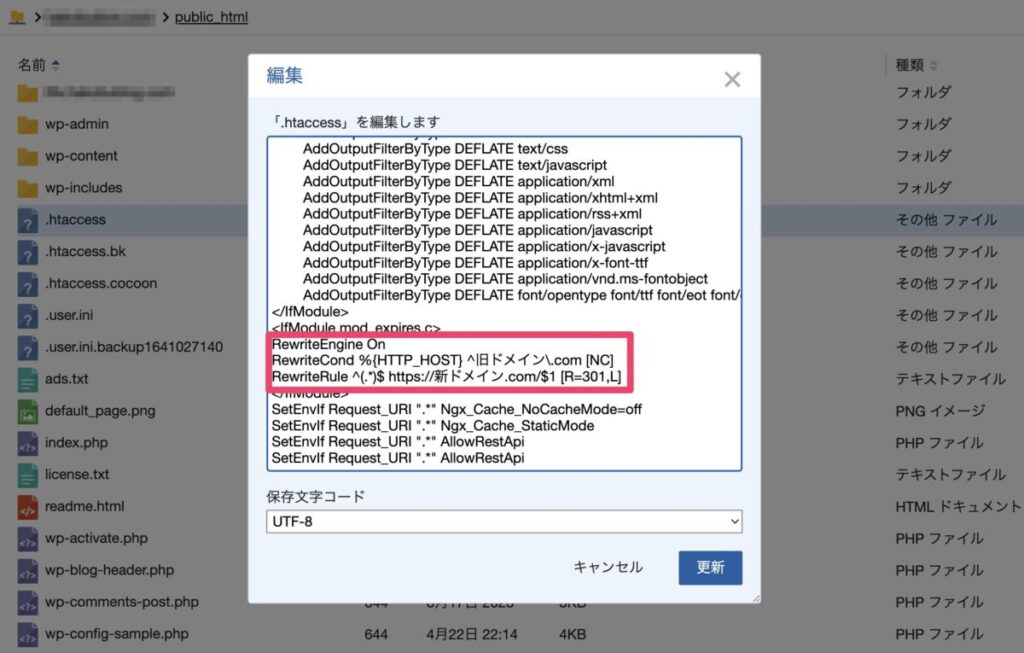Click the wp-content folder icon
Image resolution: width=1024 pixels, height=653 pixels.
27,157
